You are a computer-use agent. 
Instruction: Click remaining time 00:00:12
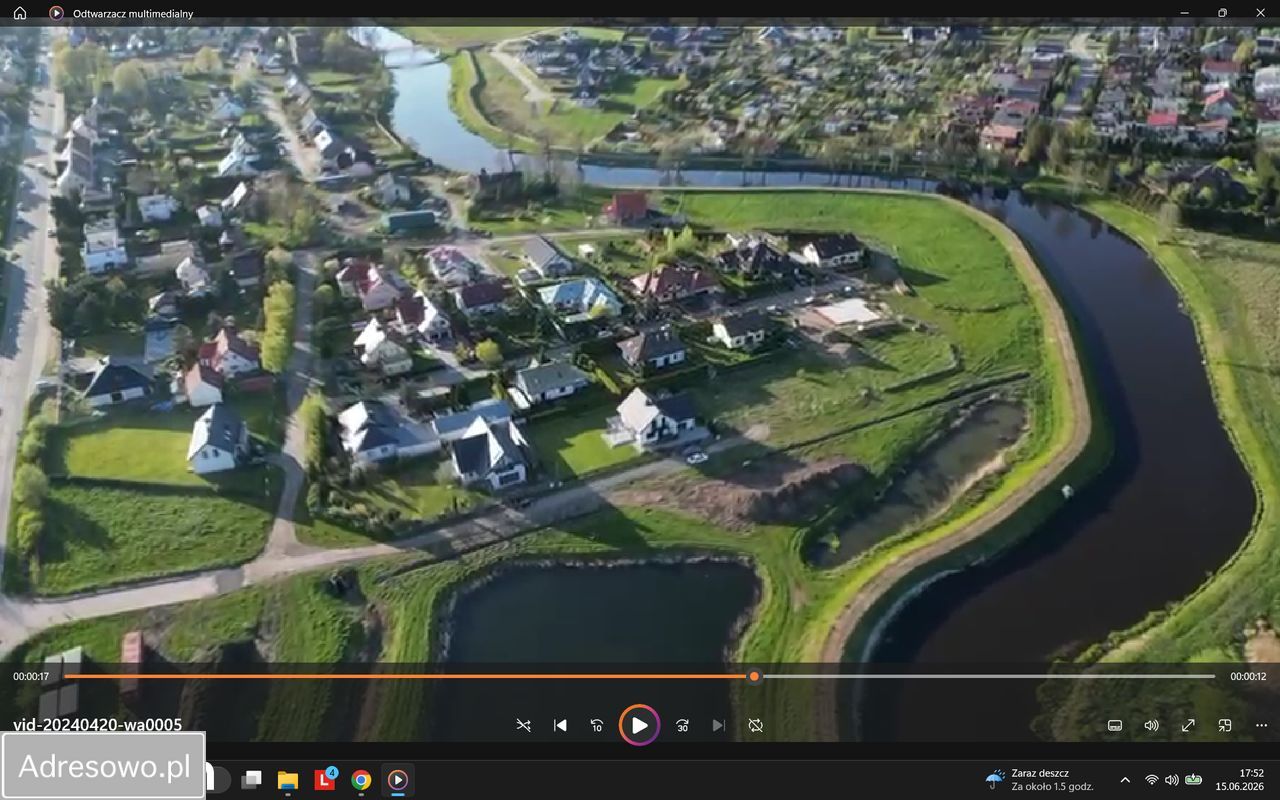[x=1248, y=676]
